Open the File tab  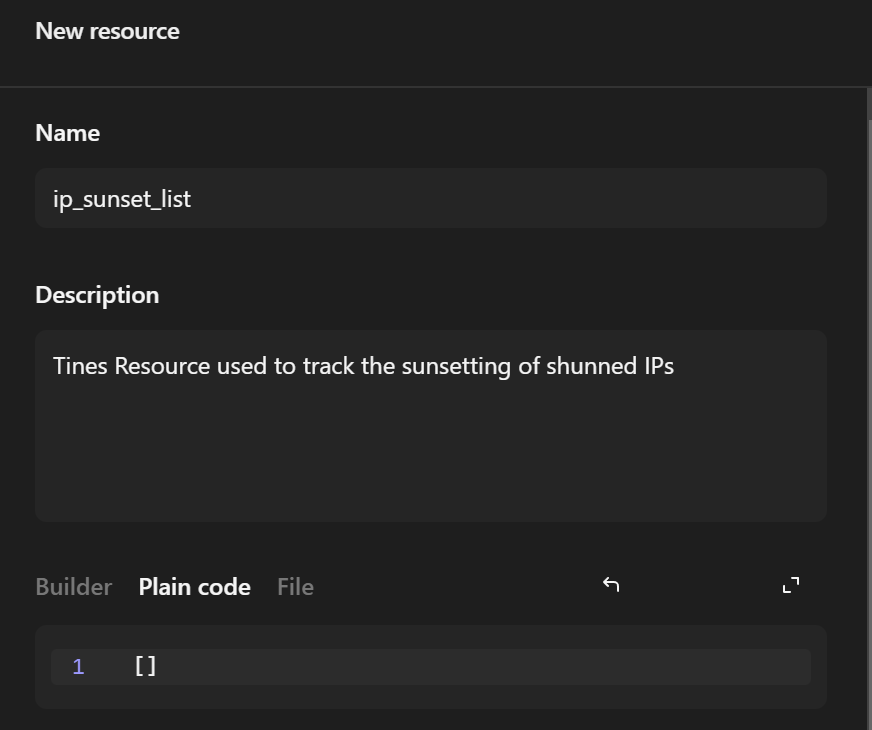pos(295,587)
